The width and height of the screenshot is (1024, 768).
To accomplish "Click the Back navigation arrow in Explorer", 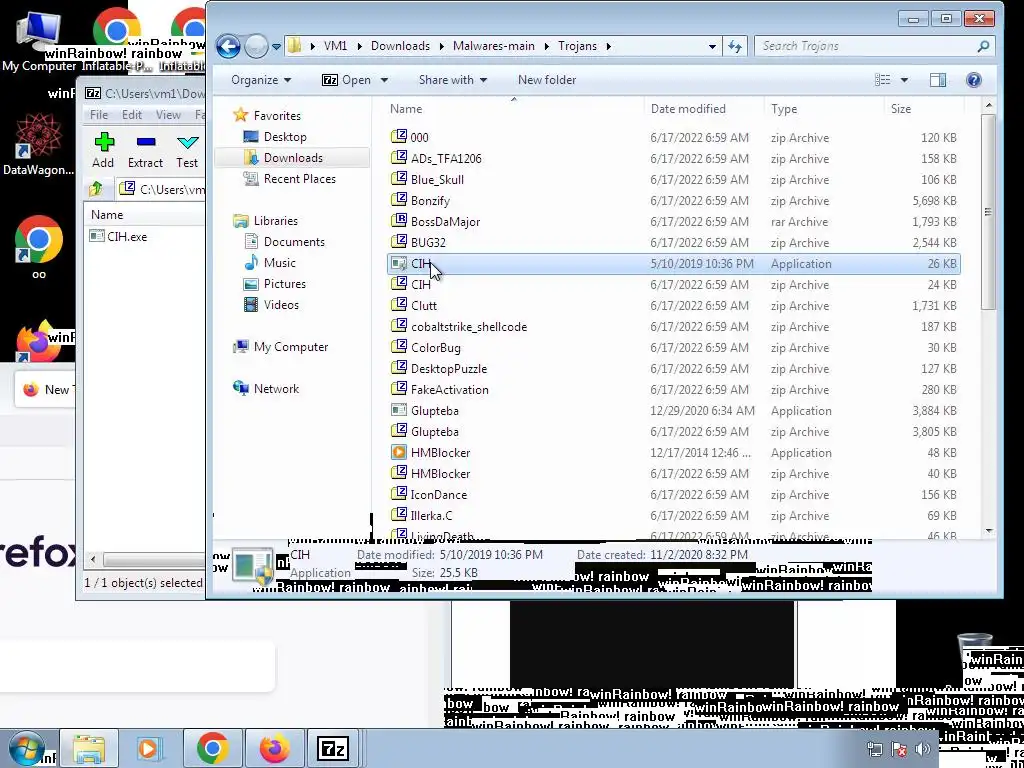I will coord(228,46).
